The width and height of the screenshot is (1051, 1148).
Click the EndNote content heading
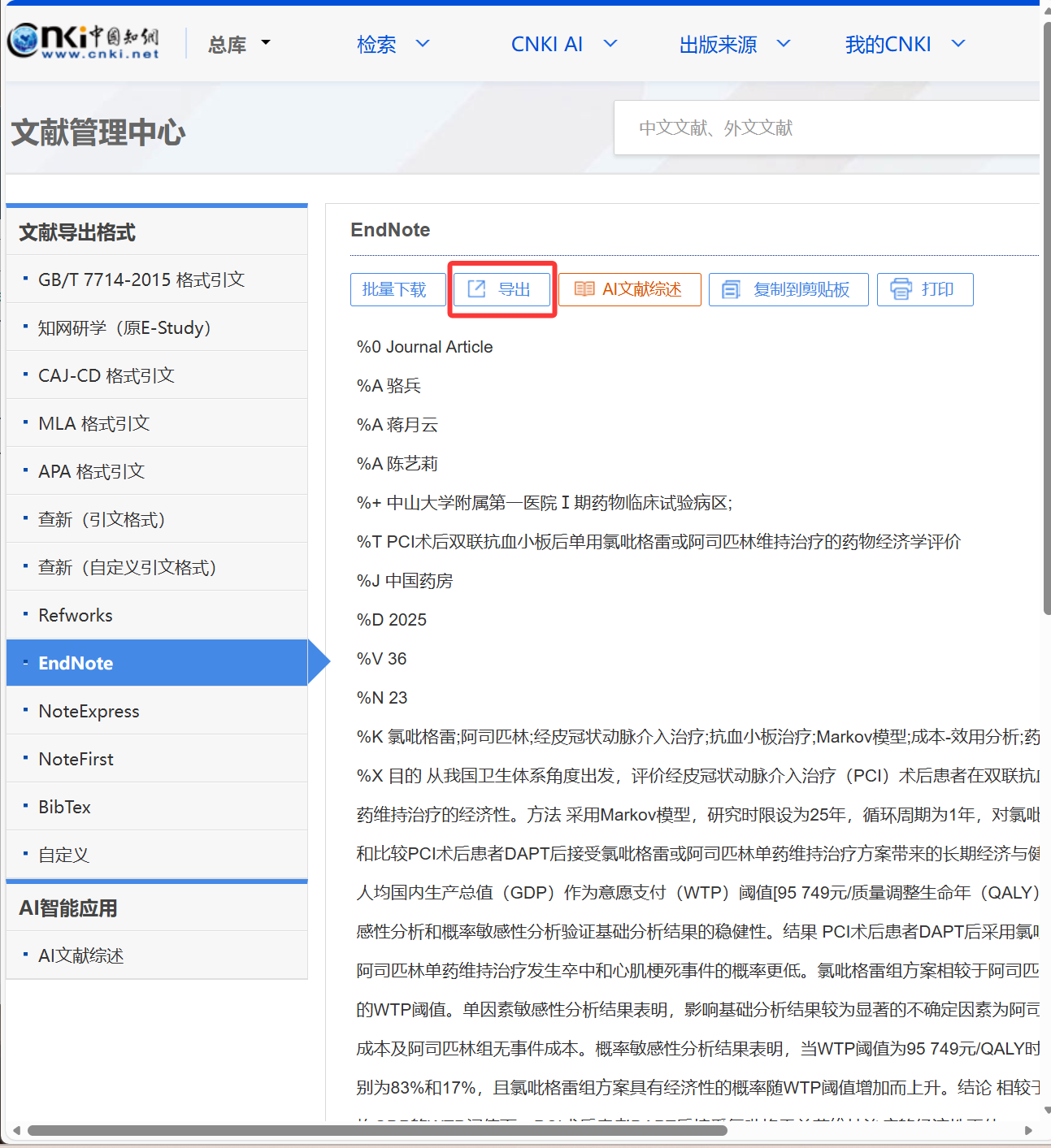[390, 230]
